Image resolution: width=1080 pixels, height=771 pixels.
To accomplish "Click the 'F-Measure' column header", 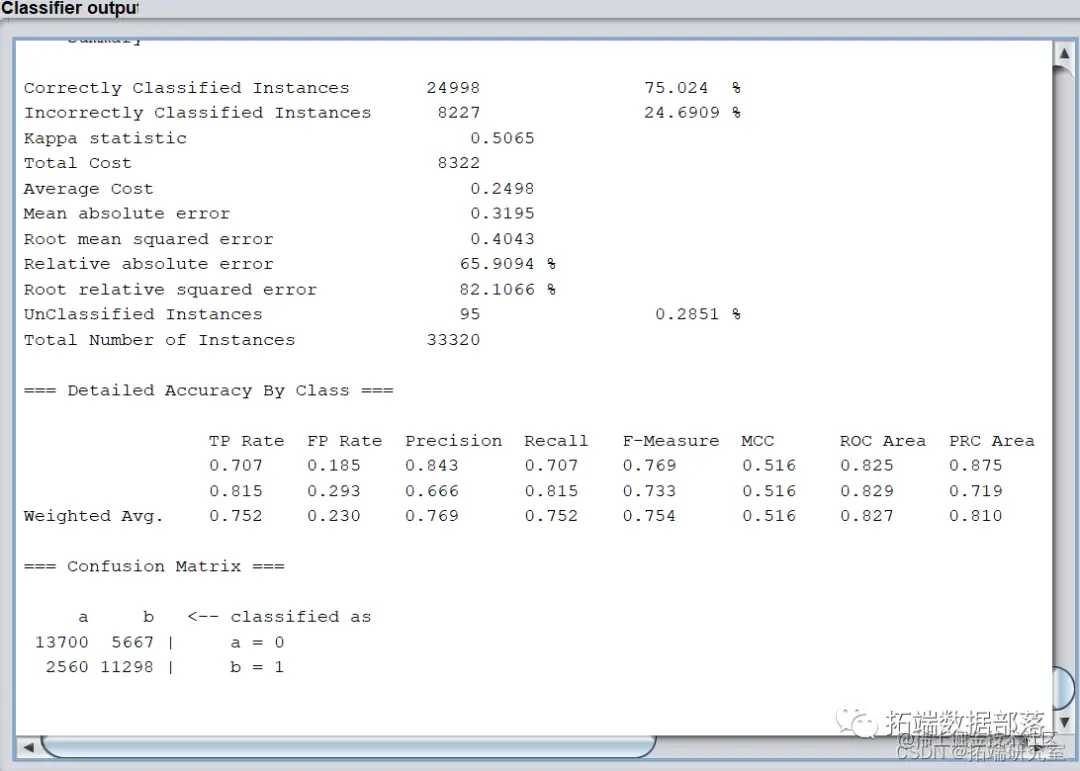I will [x=671, y=441].
